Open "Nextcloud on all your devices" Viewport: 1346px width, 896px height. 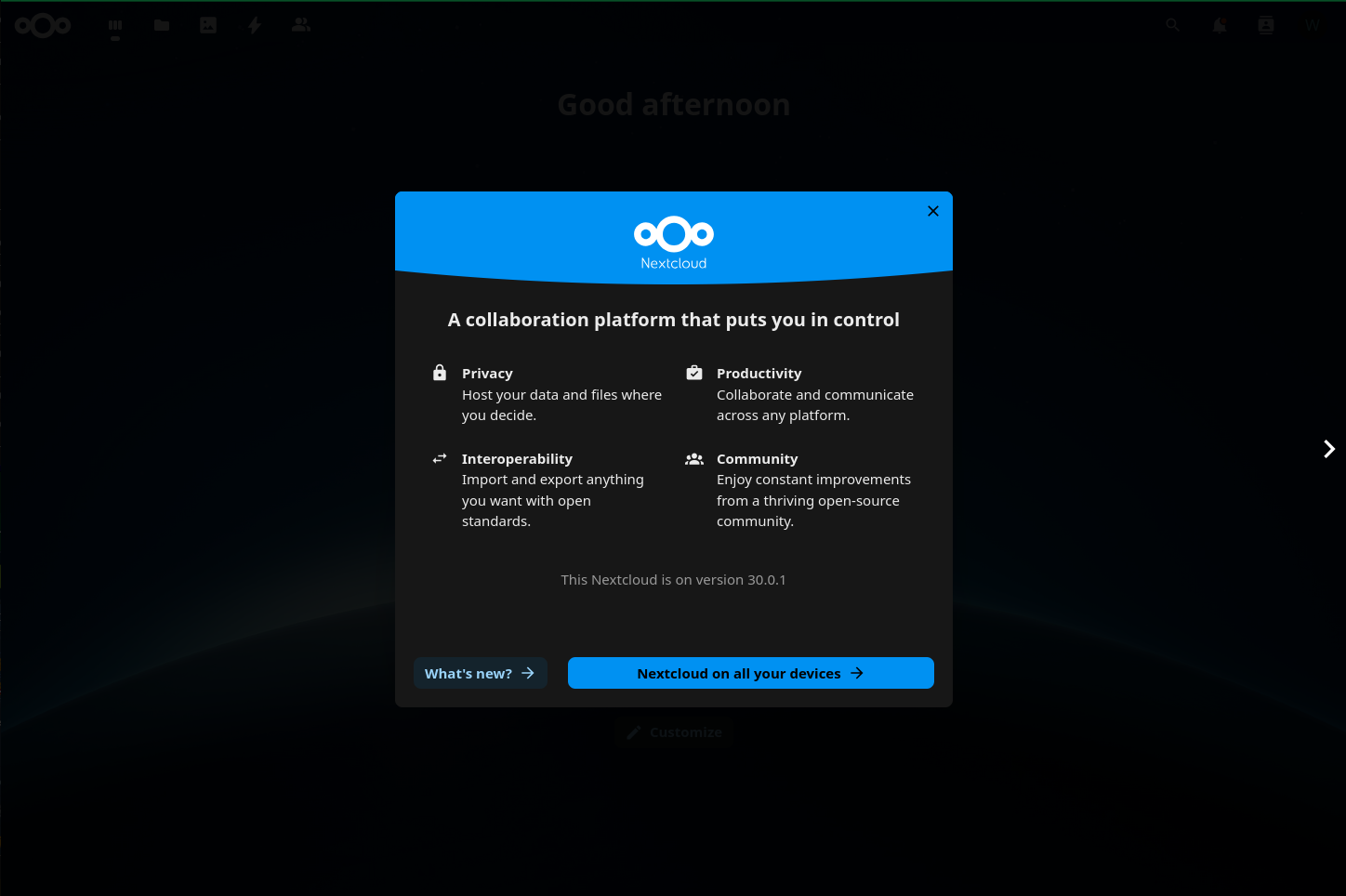(x=750, y=673)
